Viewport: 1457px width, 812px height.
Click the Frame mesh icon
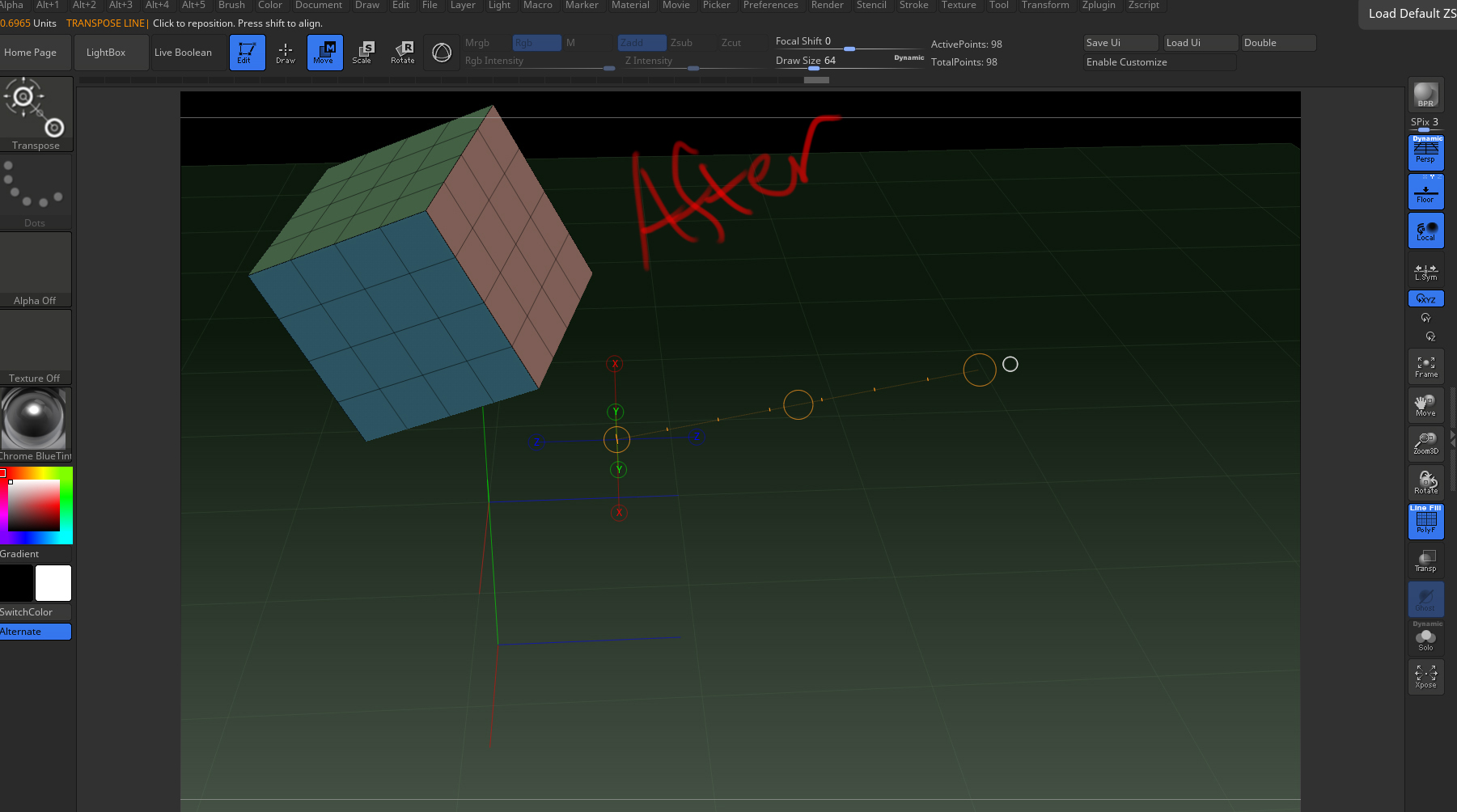(1425, 366)
